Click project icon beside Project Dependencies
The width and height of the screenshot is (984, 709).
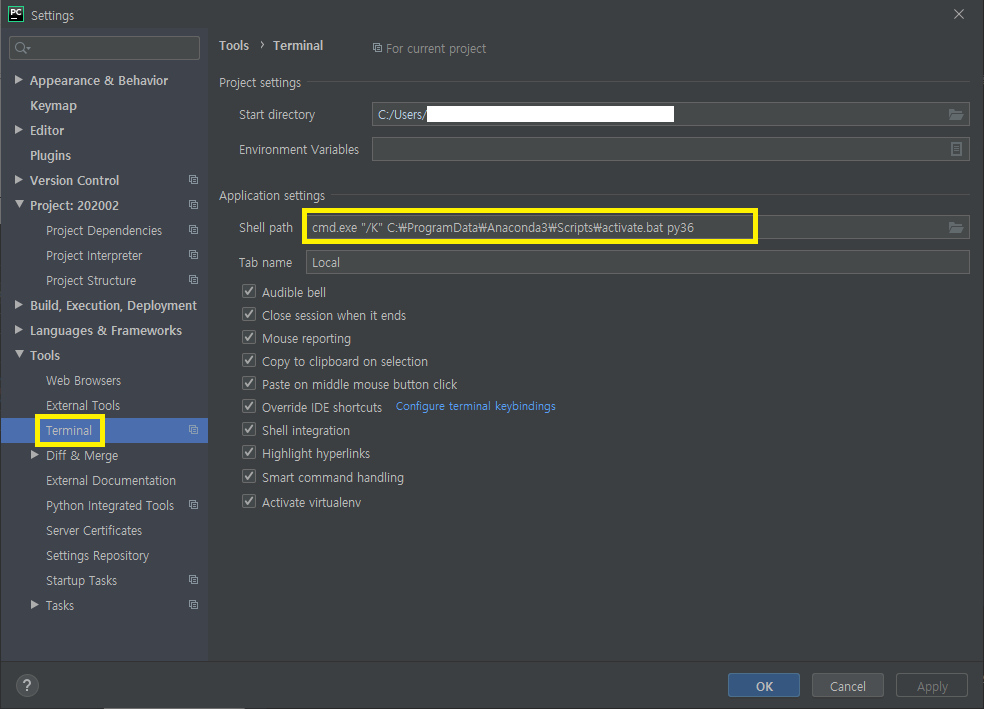pyautogui.click(x=193, y=230)
